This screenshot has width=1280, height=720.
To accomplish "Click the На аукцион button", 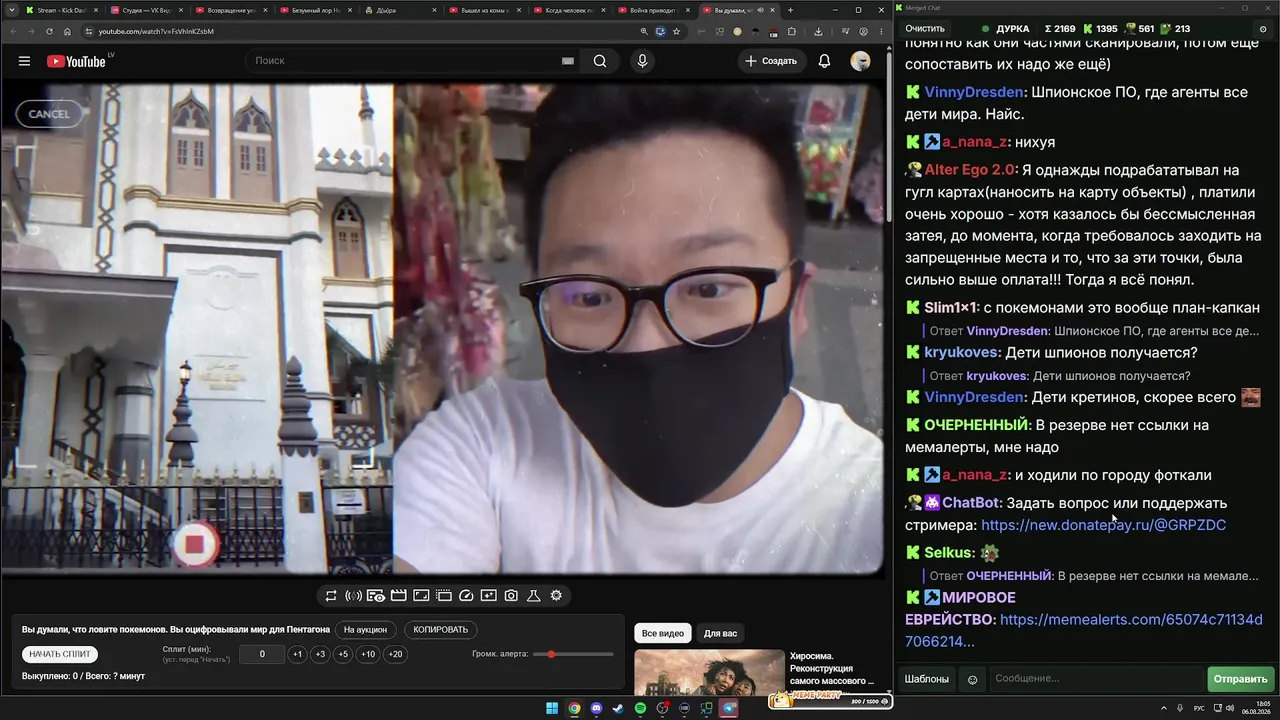I will (365, 630).
